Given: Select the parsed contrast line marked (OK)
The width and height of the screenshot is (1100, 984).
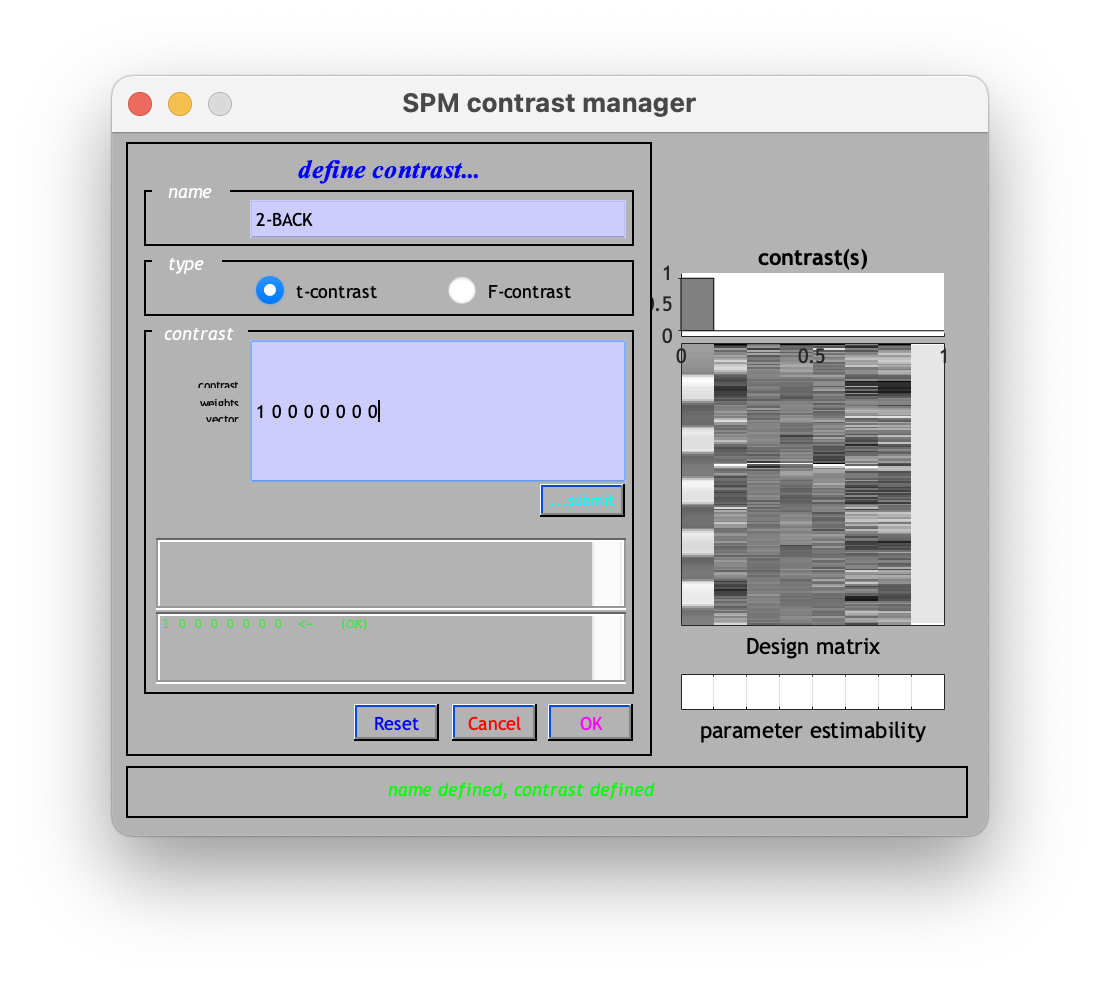Looking at the screenshot, I should [x=265, y=624].
